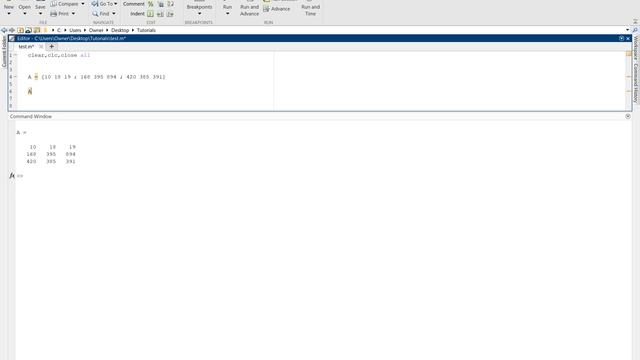Viewport: 640px width, 360px height.
Task: Click the Find magnifier icon
Action: coord(95,14)
